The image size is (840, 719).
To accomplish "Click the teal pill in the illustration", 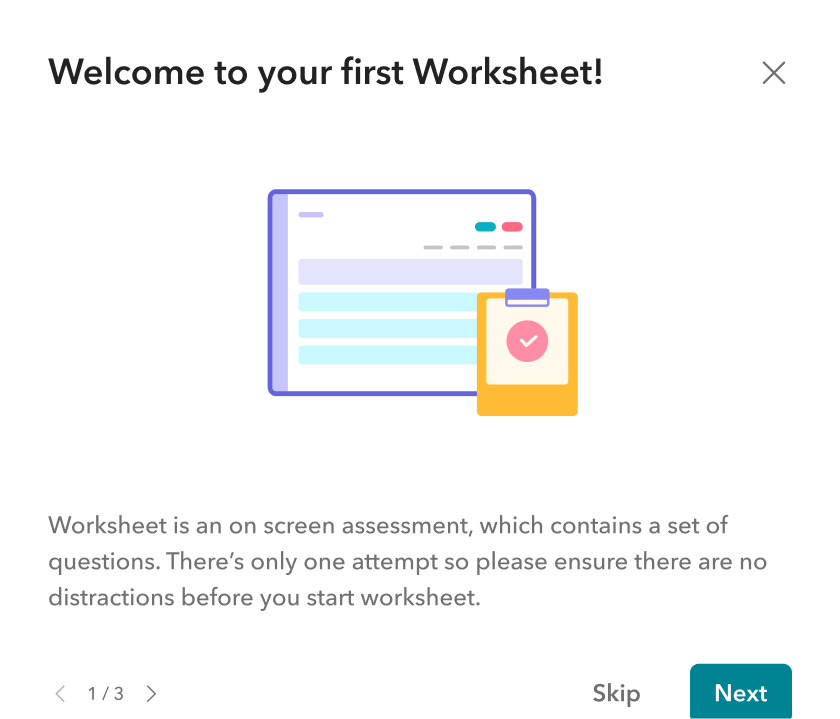I will tap(485, 227).
